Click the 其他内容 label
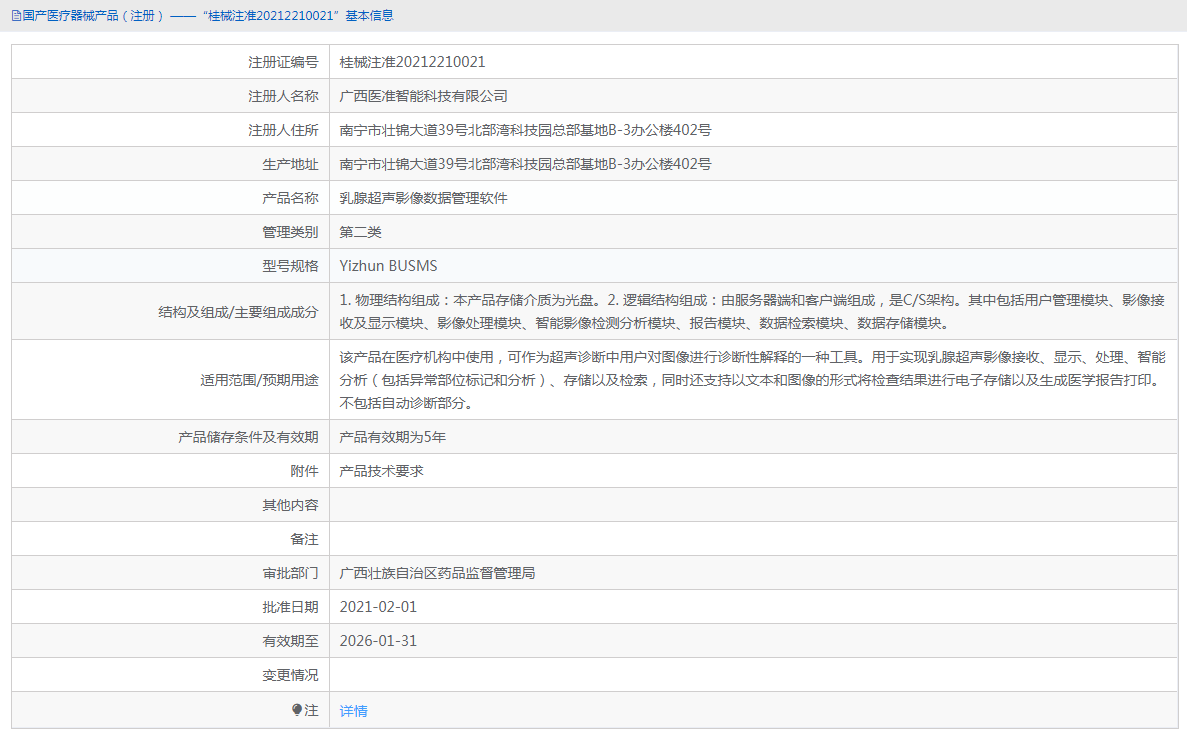This screenshot has width=1187, height=739. tap(290, 505)
